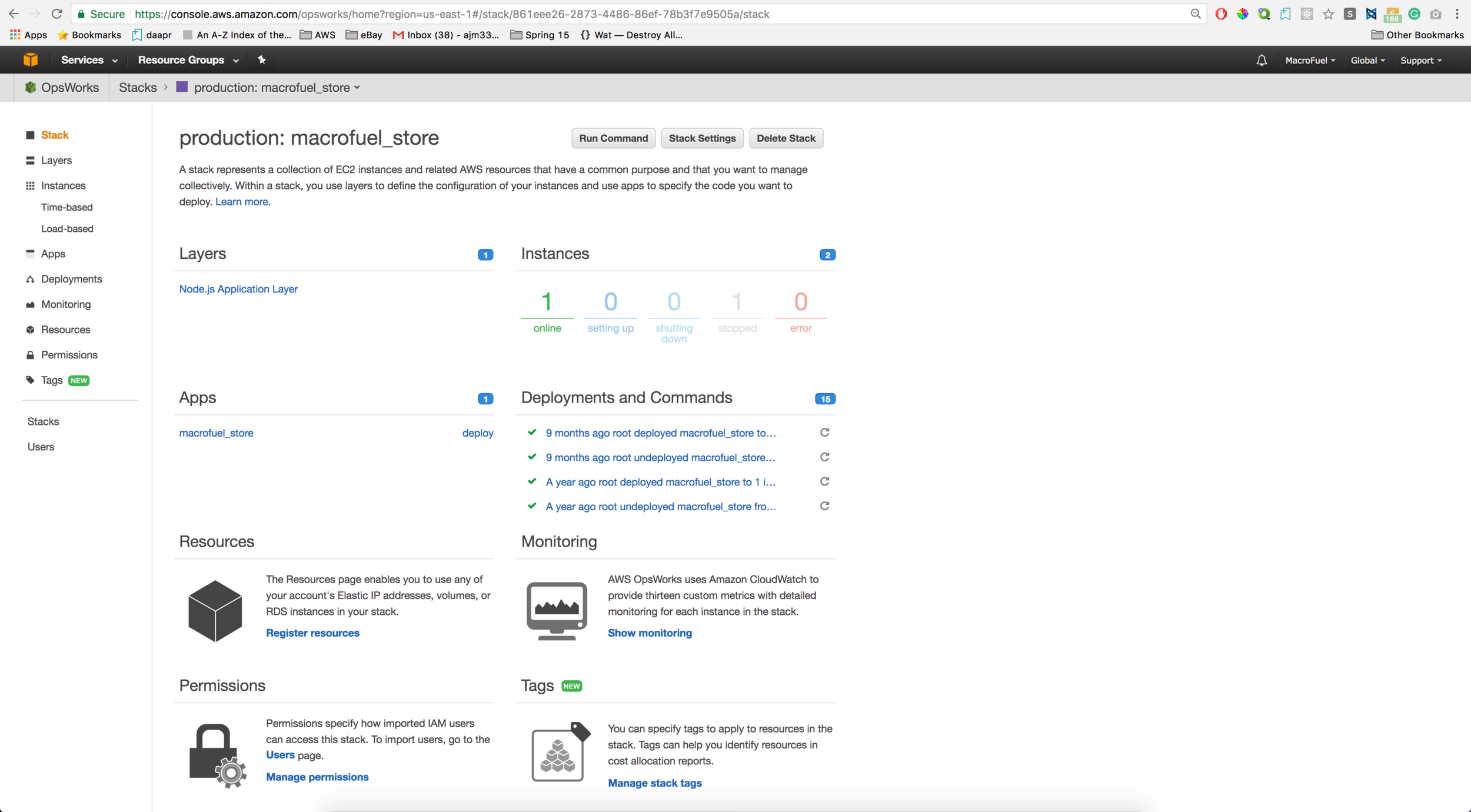Viewport: 1471px width, 812px height.
Task: Go back with browser back arrow
Action: [x=14, y=14]
